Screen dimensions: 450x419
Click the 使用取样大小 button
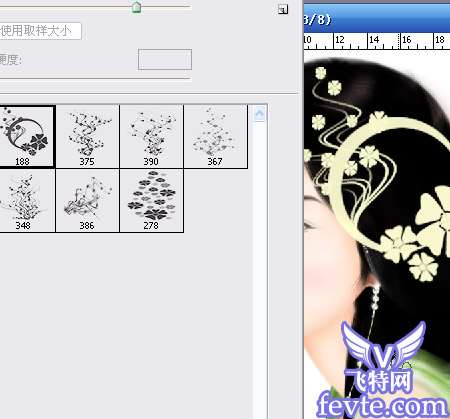point(40,31)
